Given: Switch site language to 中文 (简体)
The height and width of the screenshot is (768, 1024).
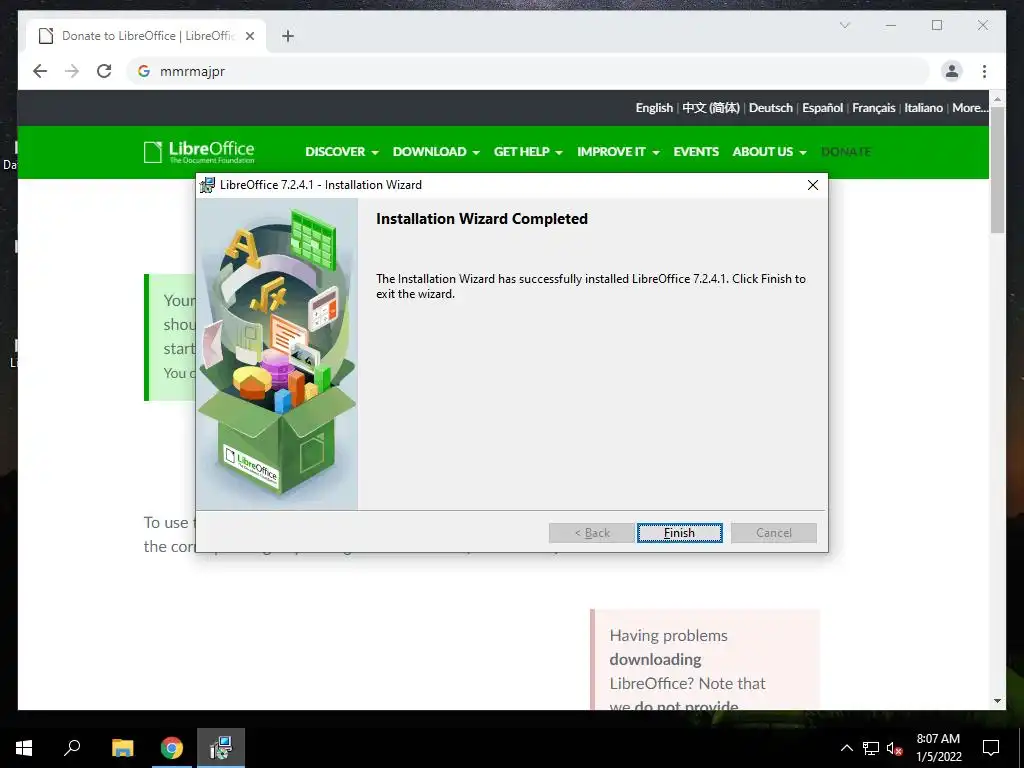Looking at the screenshot, I should (x=711, y=108).
